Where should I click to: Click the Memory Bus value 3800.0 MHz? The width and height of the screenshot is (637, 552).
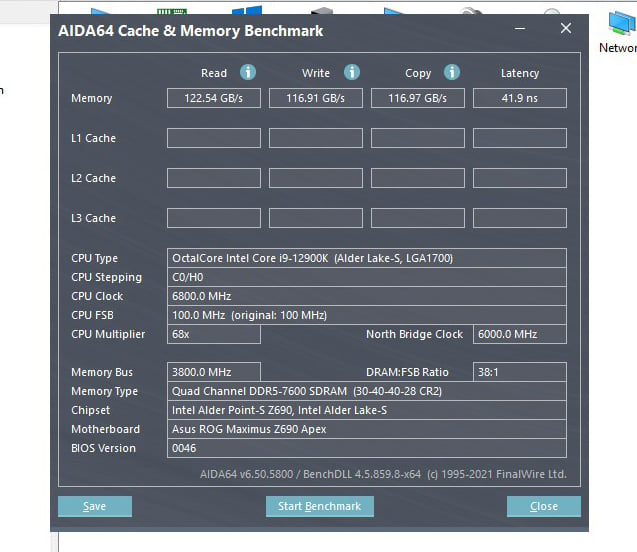[x=214, y=372]
